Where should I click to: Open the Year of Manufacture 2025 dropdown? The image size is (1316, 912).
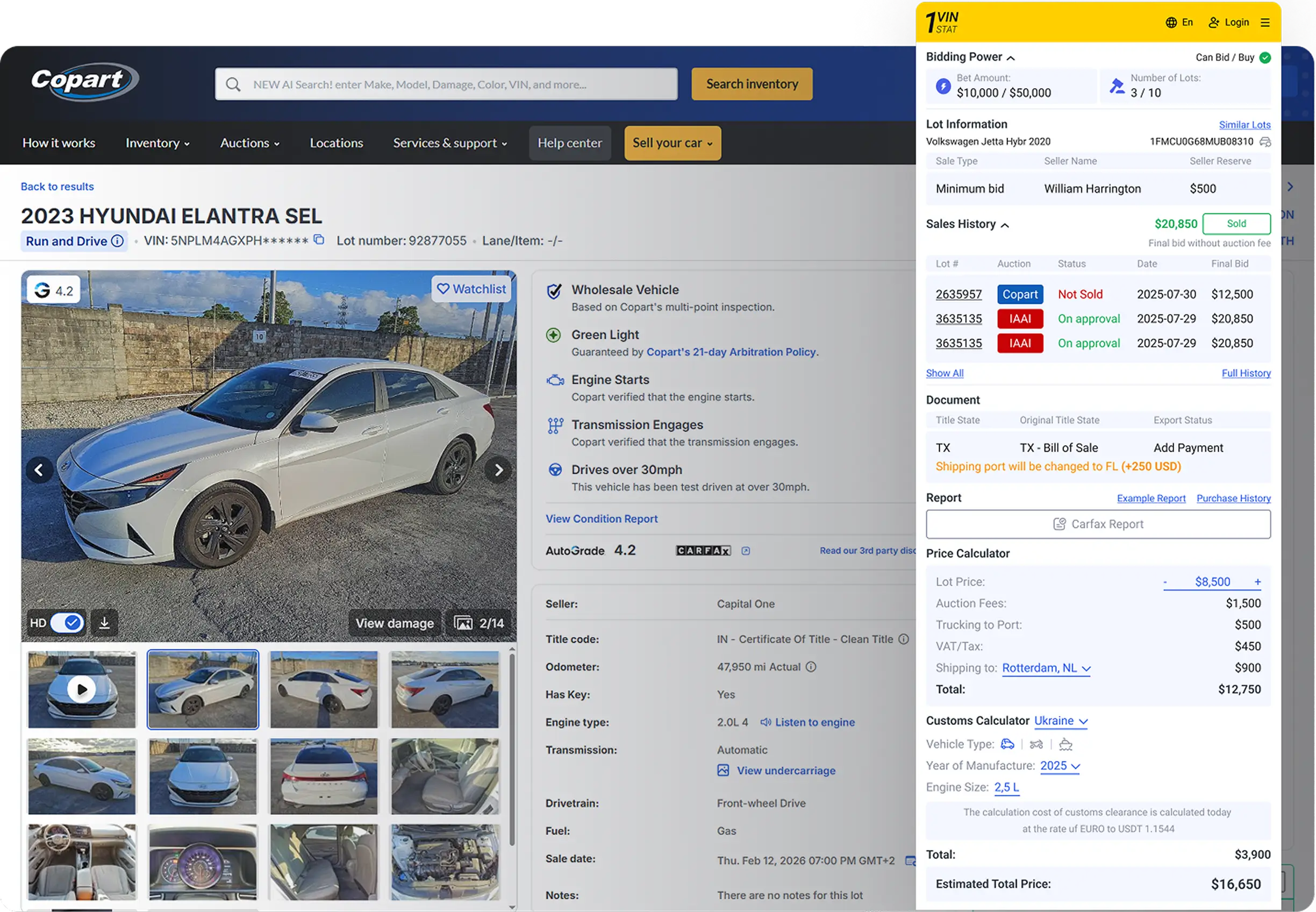(x=1060, y=766)
